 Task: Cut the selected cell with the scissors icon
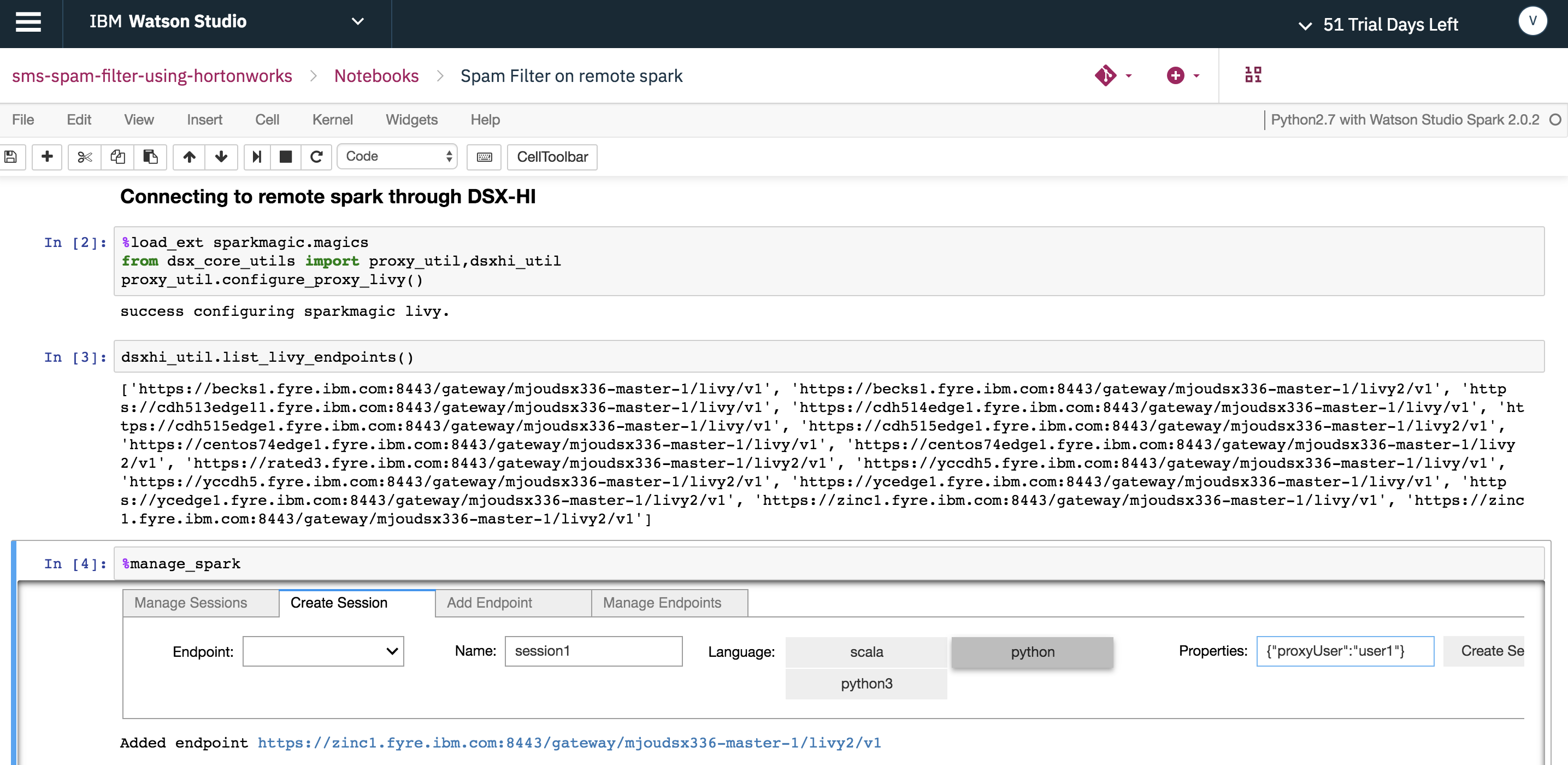coord(85,157)
